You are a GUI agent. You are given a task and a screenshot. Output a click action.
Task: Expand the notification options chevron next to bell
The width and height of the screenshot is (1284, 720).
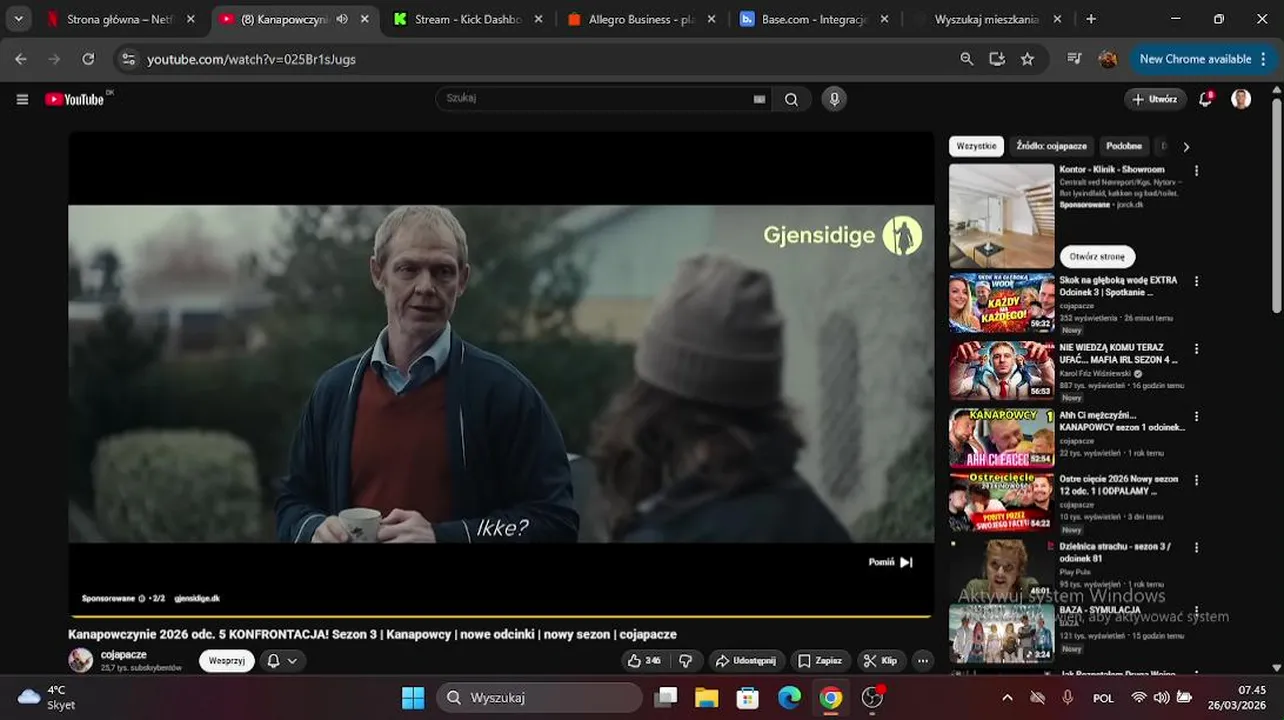pos(292,661)
